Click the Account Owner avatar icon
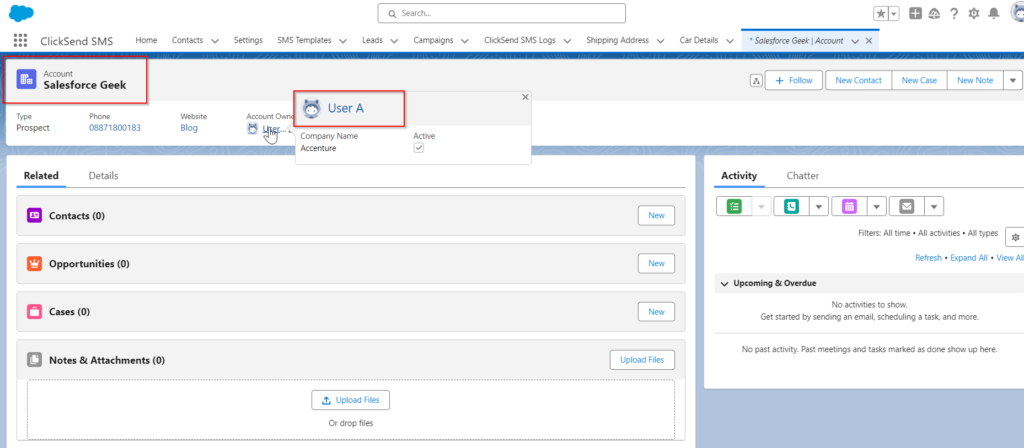Image resolution: width=1024 pixels, height=448 pixels. point(252,129)
